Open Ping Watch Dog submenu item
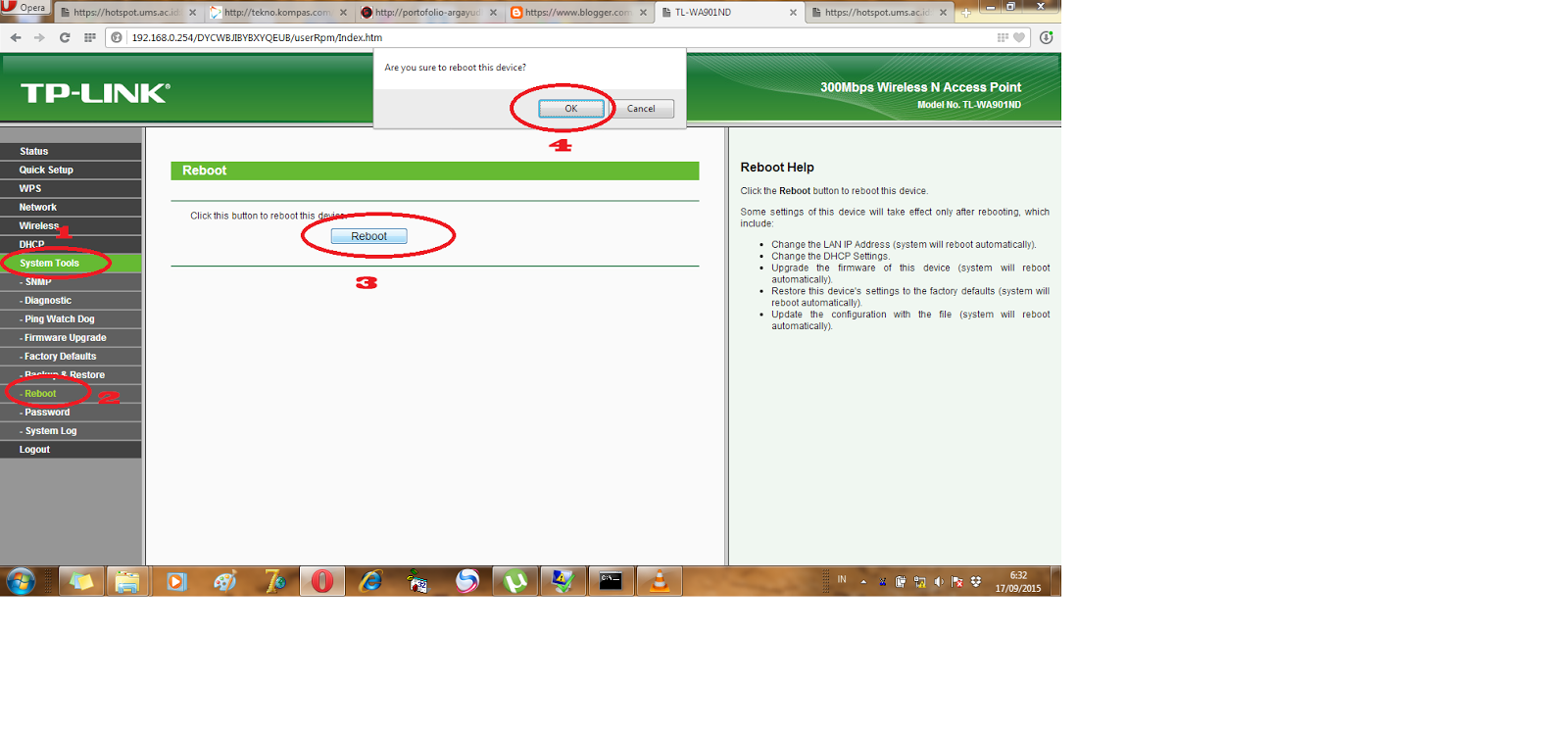Screen dimensions: 1568x730 click(x=71, y=318)
